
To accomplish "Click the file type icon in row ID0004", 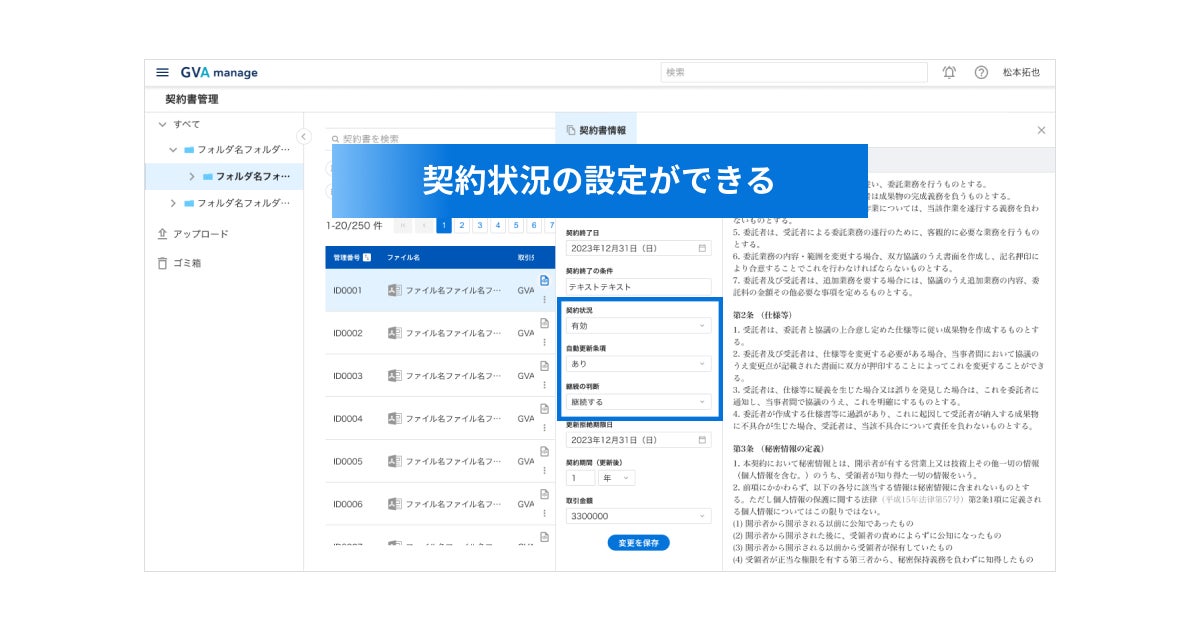I will coord(394,419).
